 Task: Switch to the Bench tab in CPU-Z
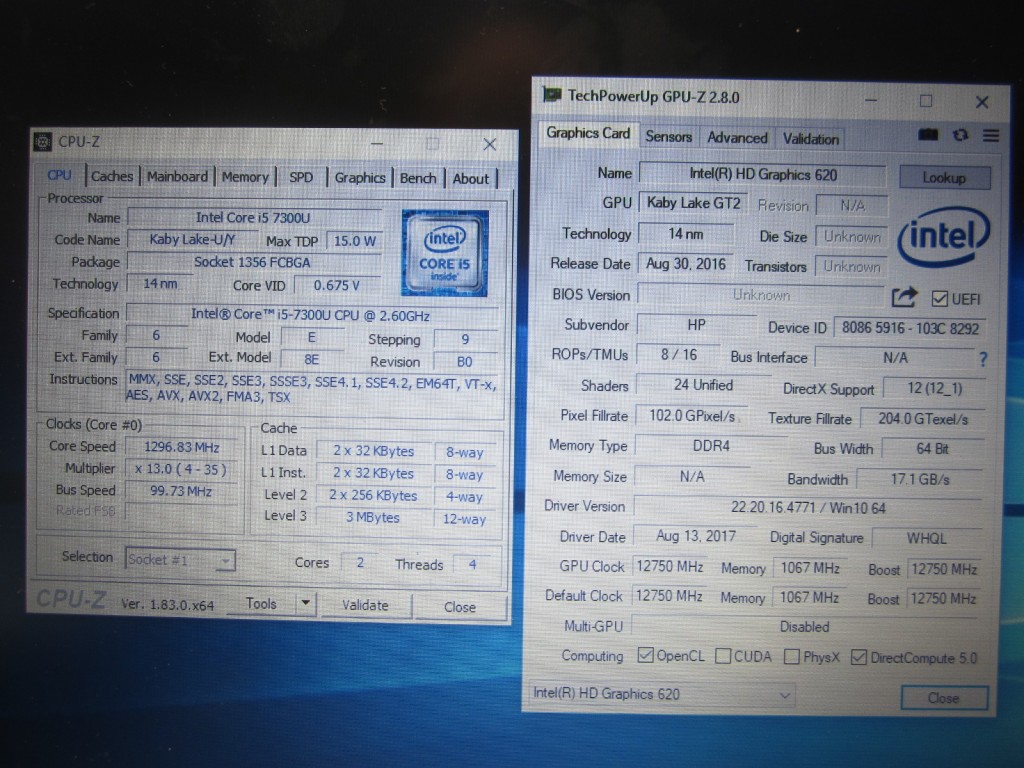click(x=418, y=178)
